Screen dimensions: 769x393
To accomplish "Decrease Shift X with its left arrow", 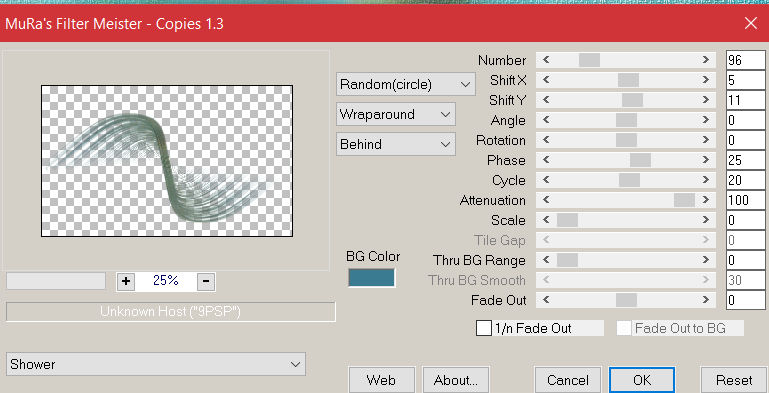I will [x=546, y=80].
